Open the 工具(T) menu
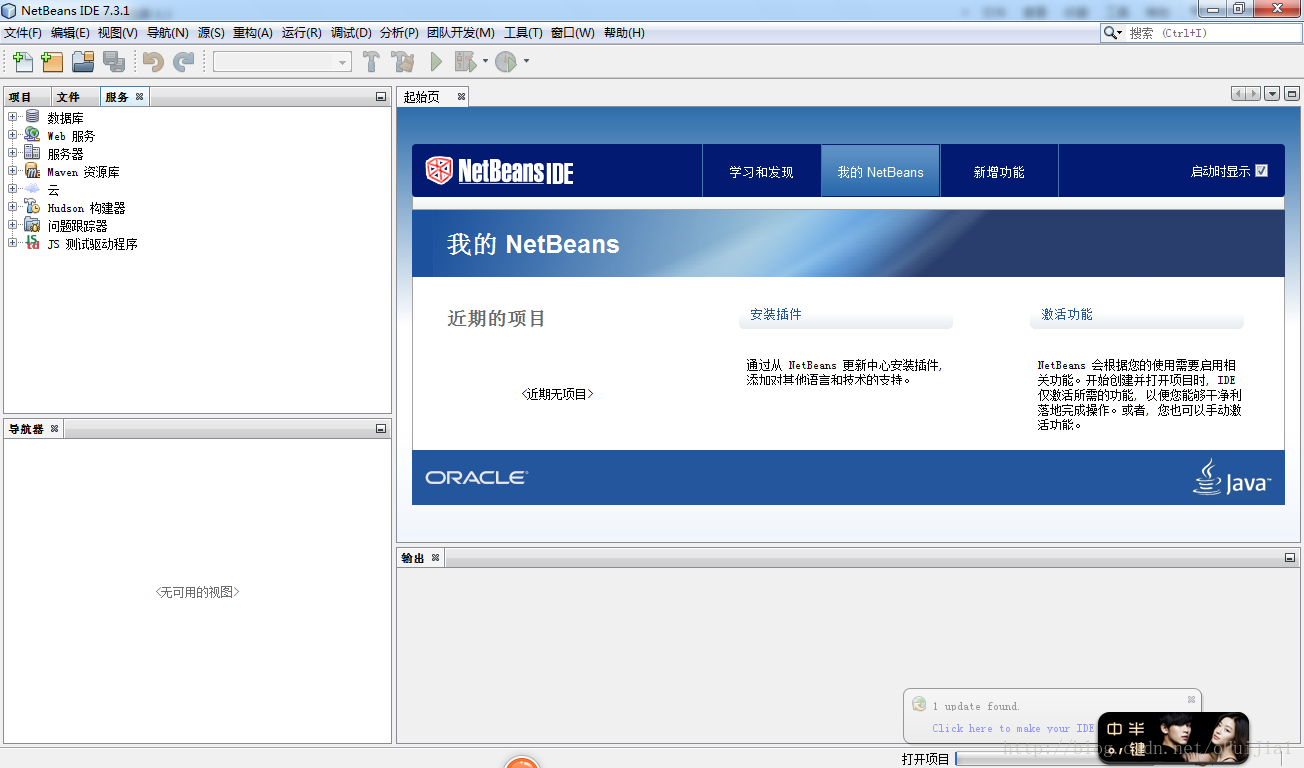This screenshot has height=768, width=1304. 523,33
